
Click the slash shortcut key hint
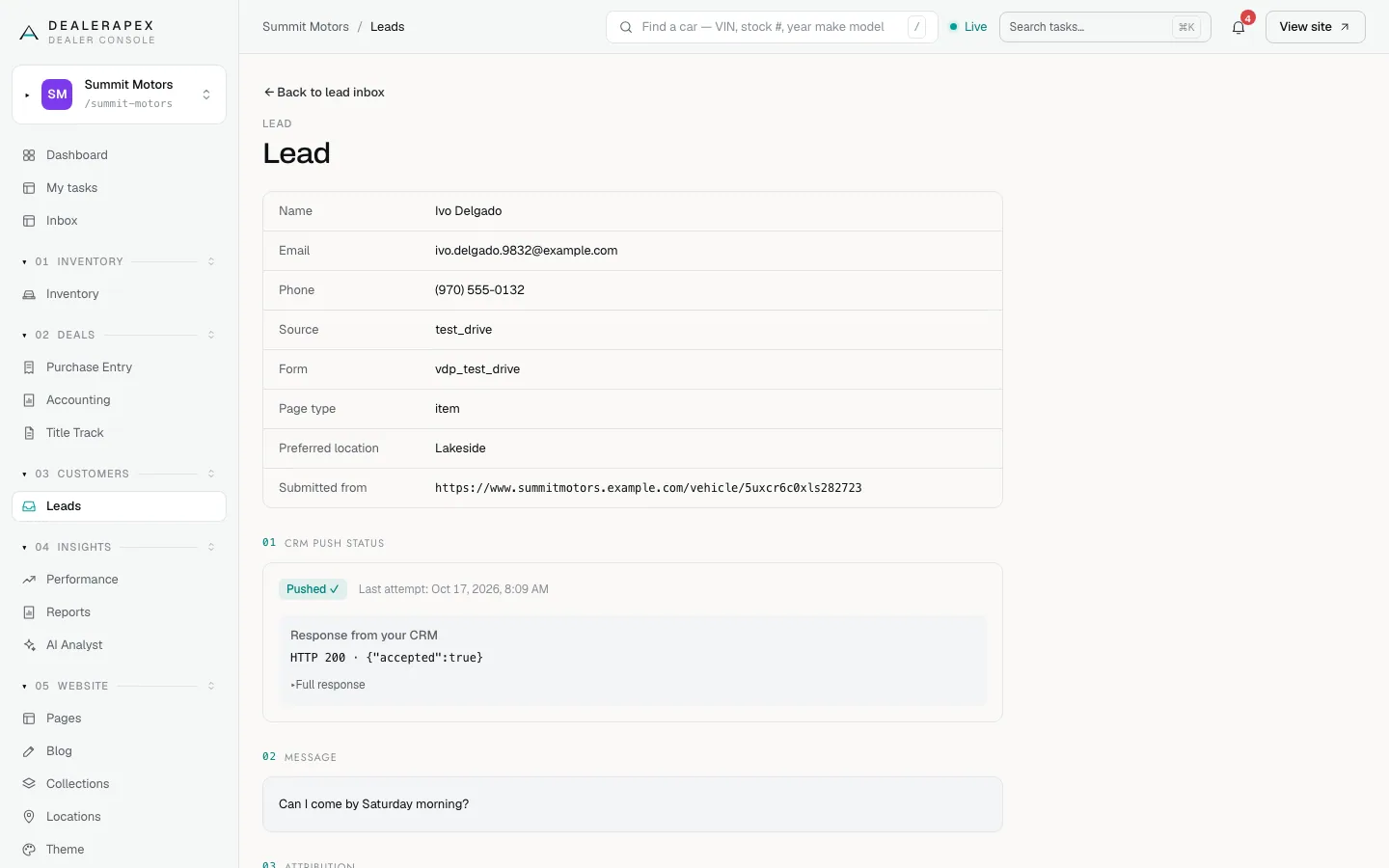916,27
